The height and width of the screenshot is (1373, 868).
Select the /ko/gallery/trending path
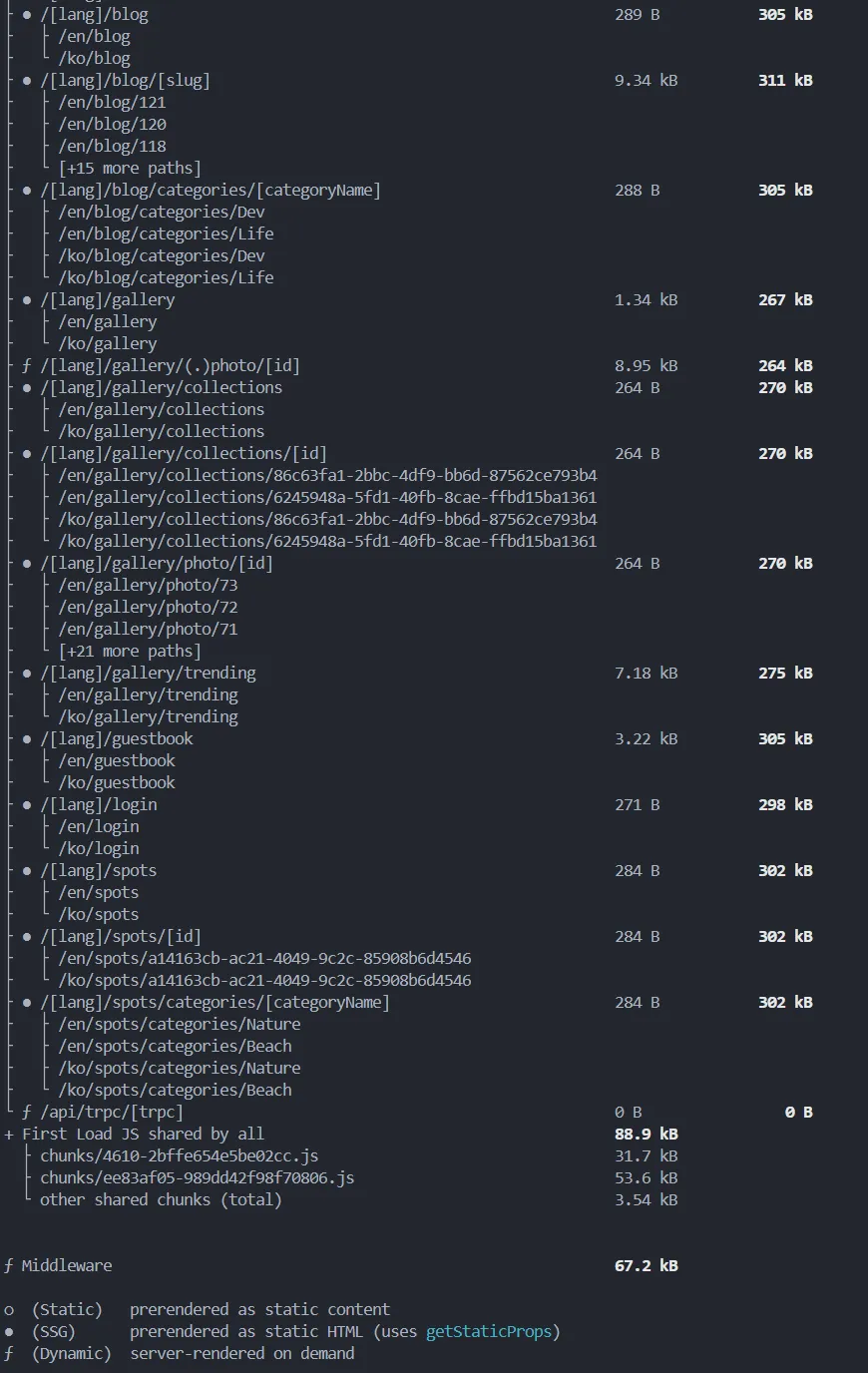pos(148,716)
